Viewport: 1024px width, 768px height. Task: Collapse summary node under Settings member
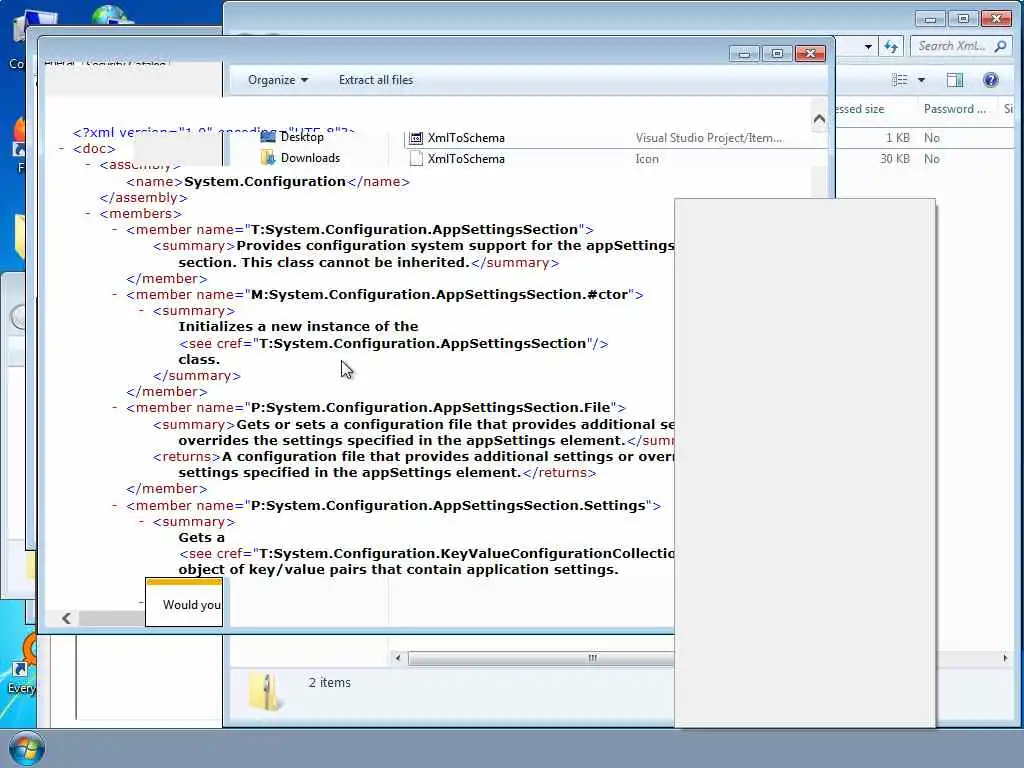pos(142,522)
